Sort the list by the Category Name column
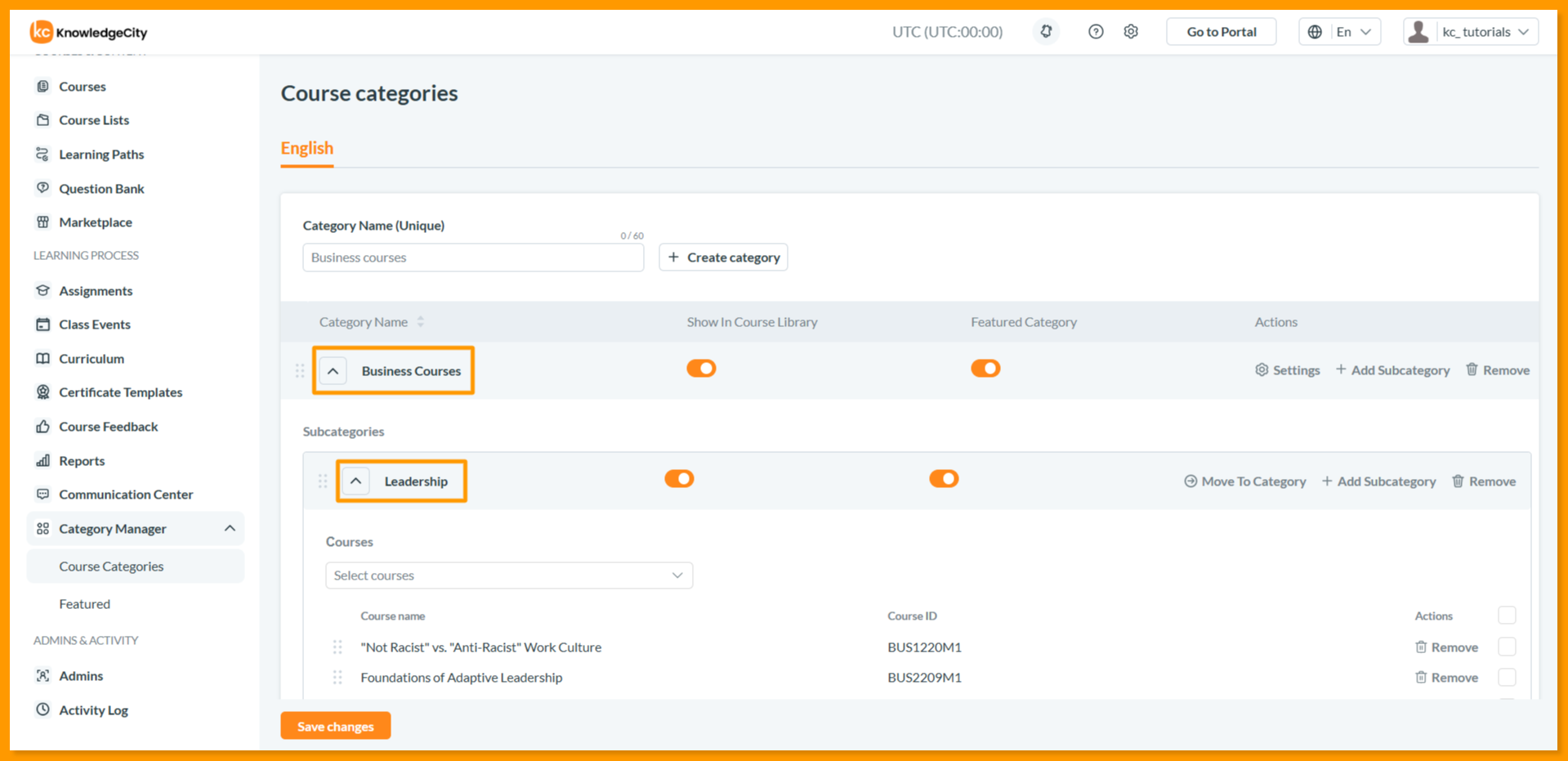 [420, 322]
